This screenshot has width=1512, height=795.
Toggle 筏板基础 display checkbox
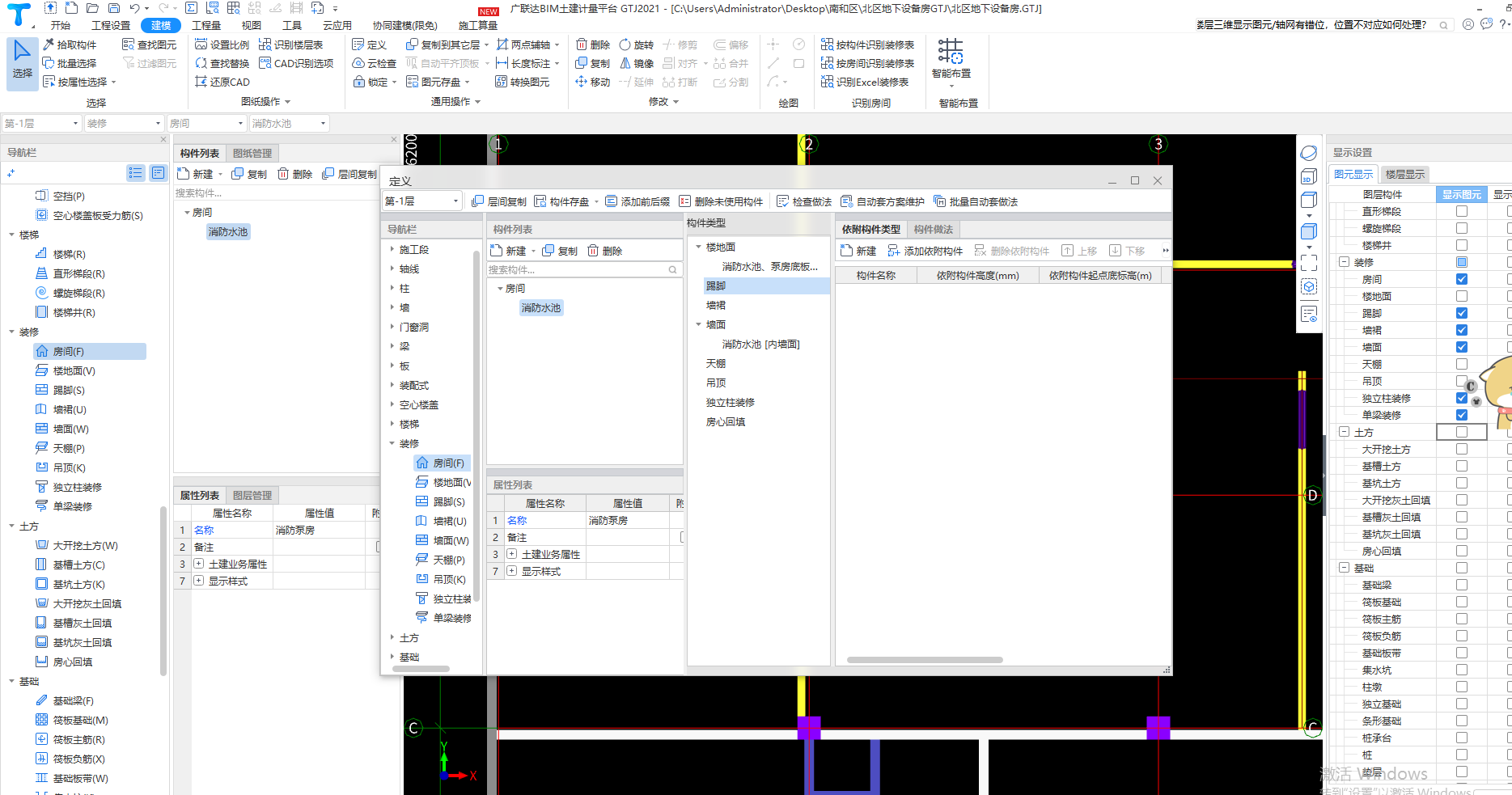coord(1461,602)
